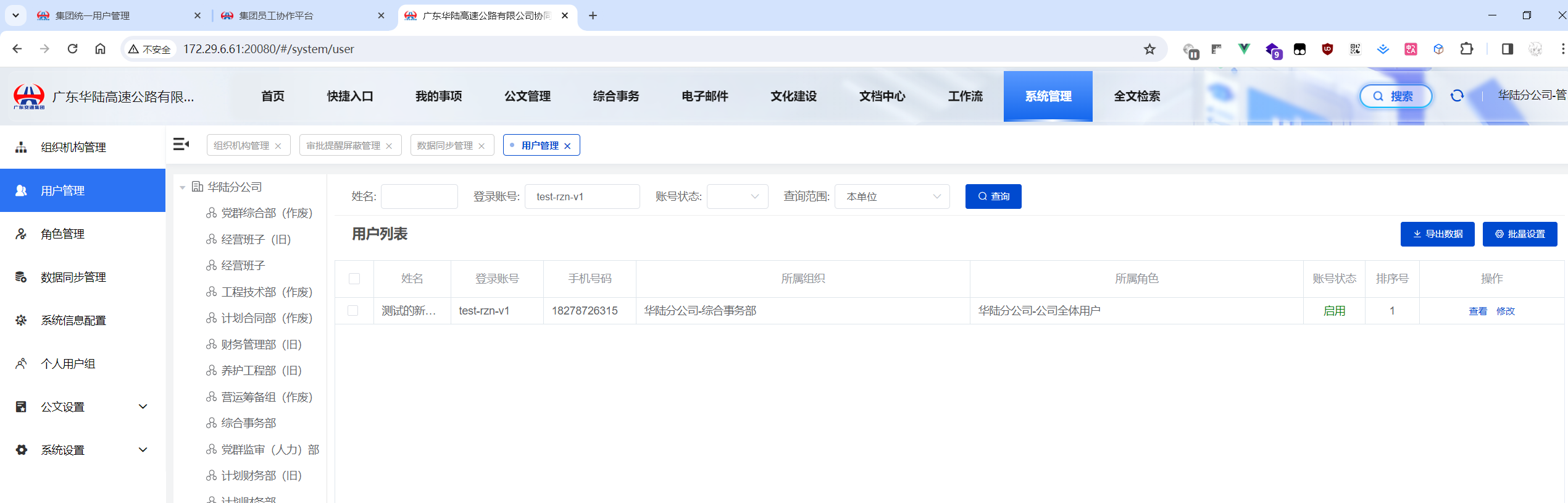Screen dimensions: 1568x503
Task: Click the 修改 link in user row
Action: pyautogui.click(x=1505, y=311)
